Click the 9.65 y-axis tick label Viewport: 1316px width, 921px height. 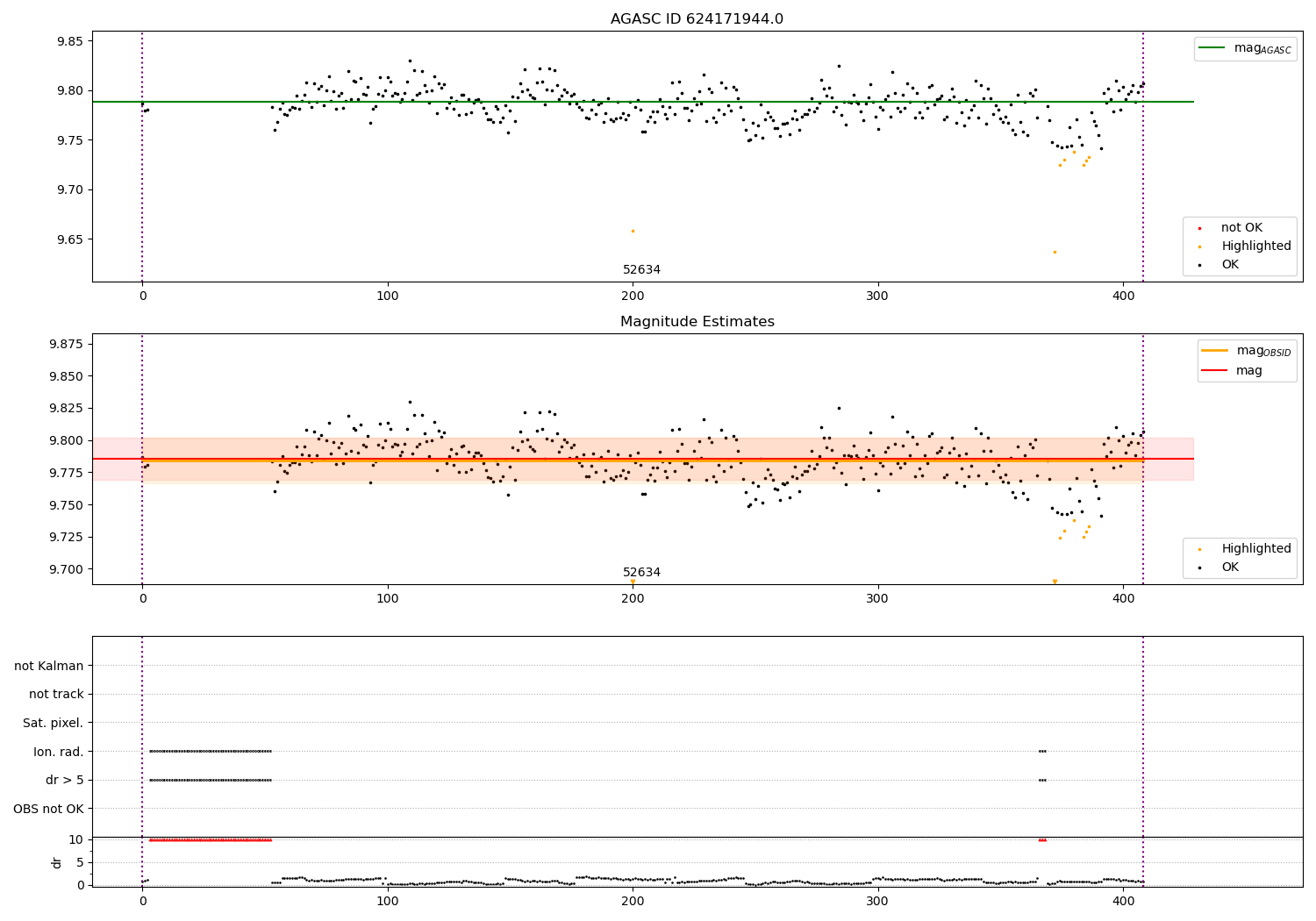click(70, 239)
